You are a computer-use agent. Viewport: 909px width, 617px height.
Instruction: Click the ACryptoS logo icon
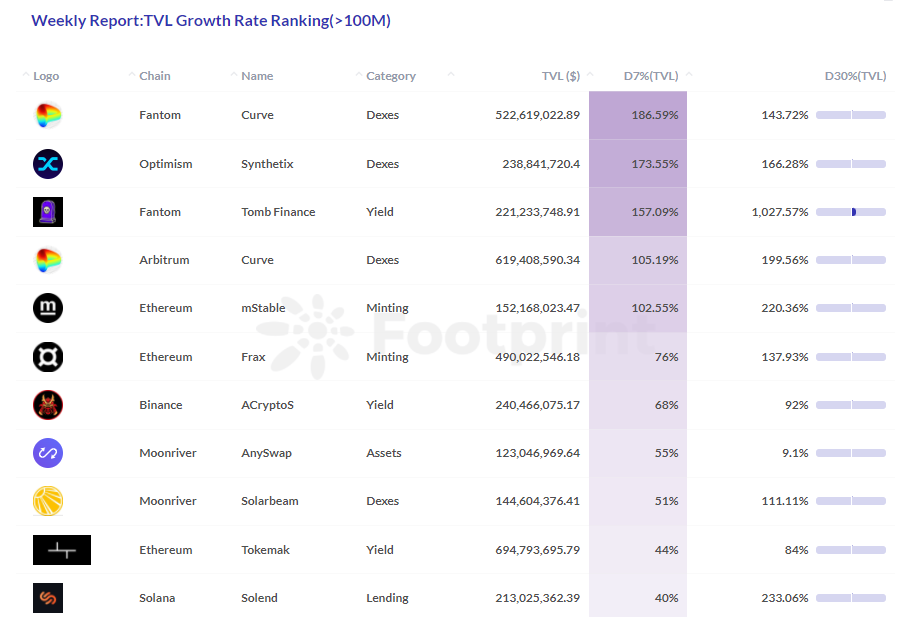(48, 405)
